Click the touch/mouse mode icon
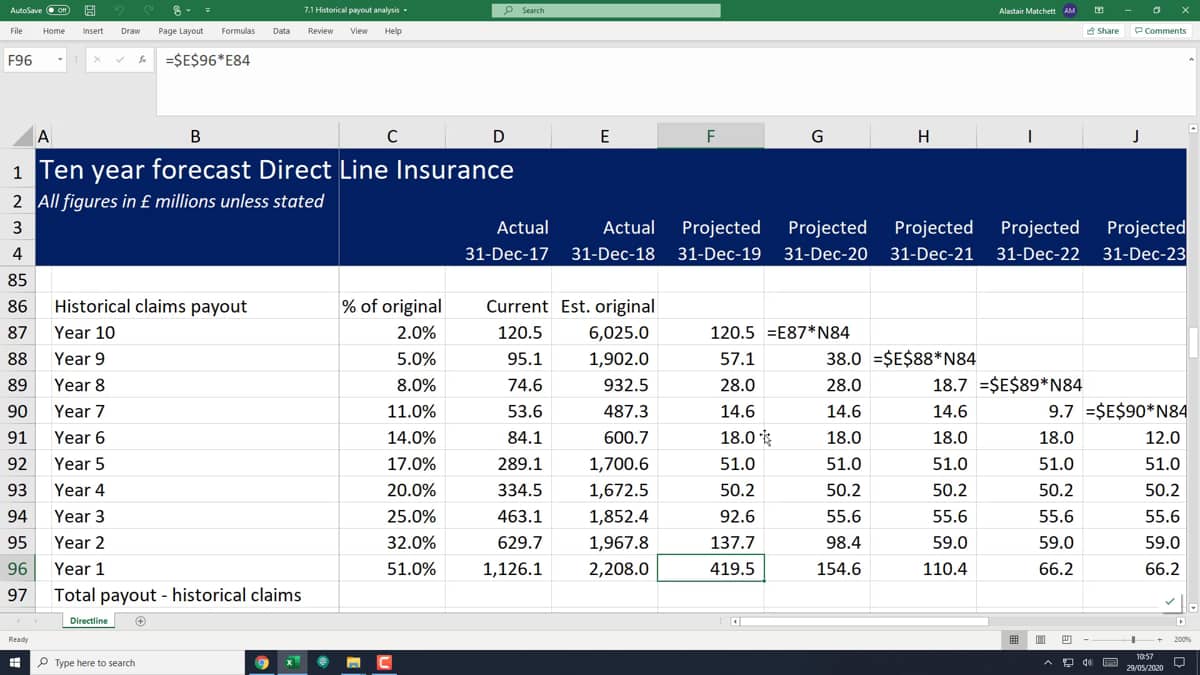Viewport: 1200px width, 675px height. [177, 10]
